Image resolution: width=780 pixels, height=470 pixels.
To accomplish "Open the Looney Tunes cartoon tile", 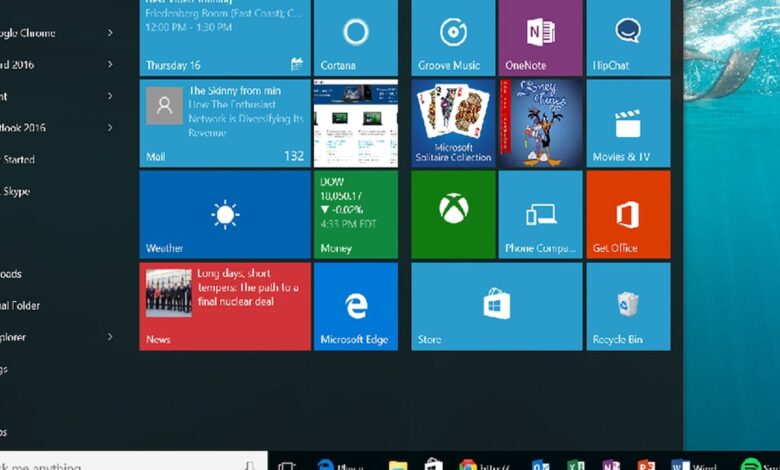I will click(540, 123).
